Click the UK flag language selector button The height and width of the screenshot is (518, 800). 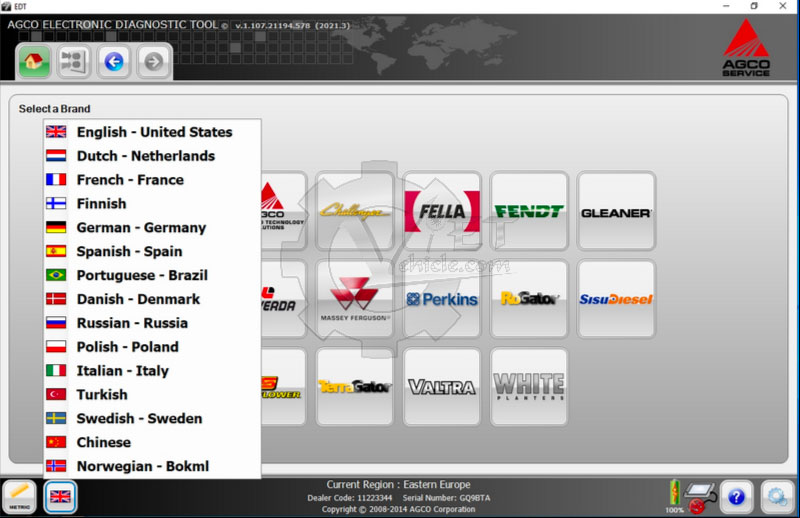pos(61,496)
